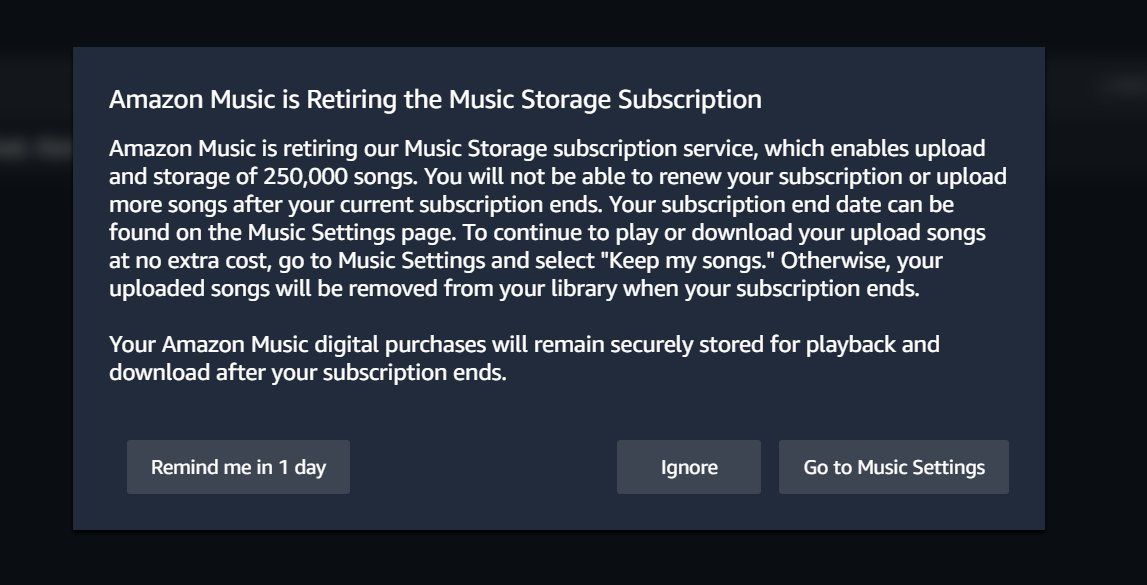Click the dimmed background right of the dialog
This screenshot has height=585, width=1147.
click(x=1096, y=292)
